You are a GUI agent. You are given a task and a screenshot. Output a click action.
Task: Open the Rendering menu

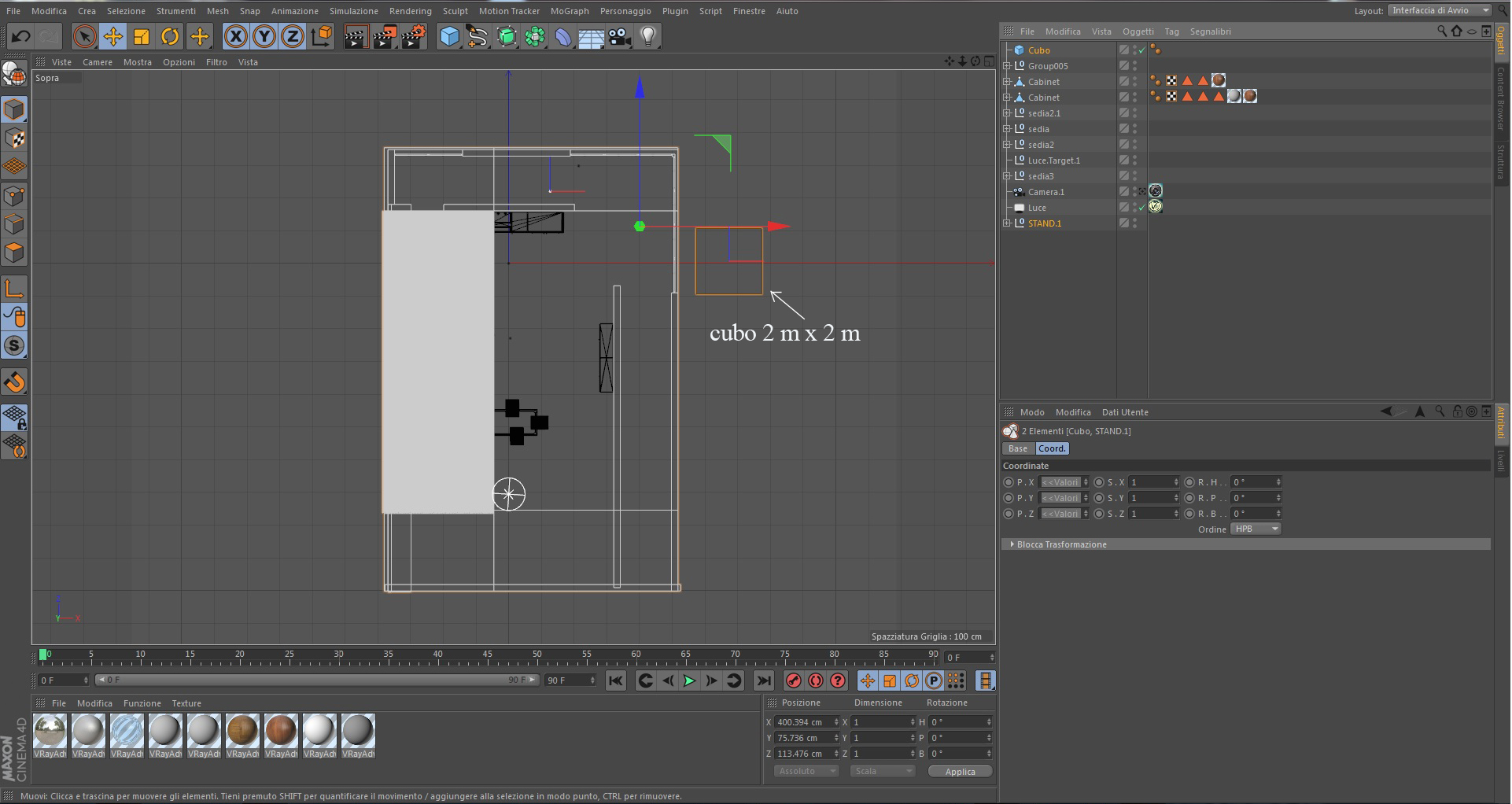coord(410,11)
